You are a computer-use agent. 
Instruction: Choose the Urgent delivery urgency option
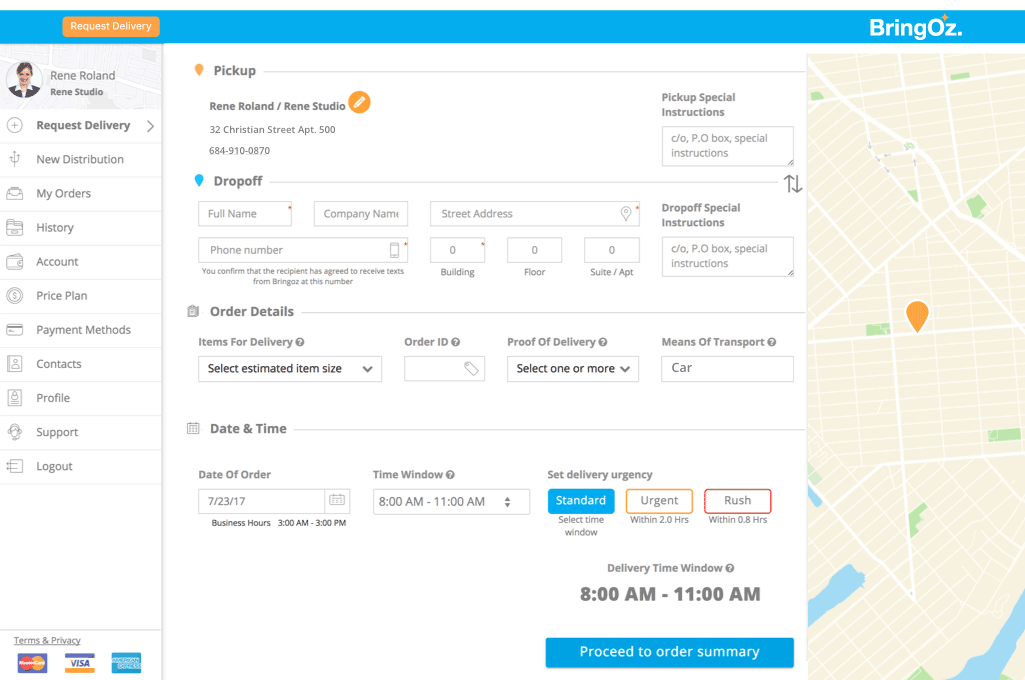click(x=659, y=501)
